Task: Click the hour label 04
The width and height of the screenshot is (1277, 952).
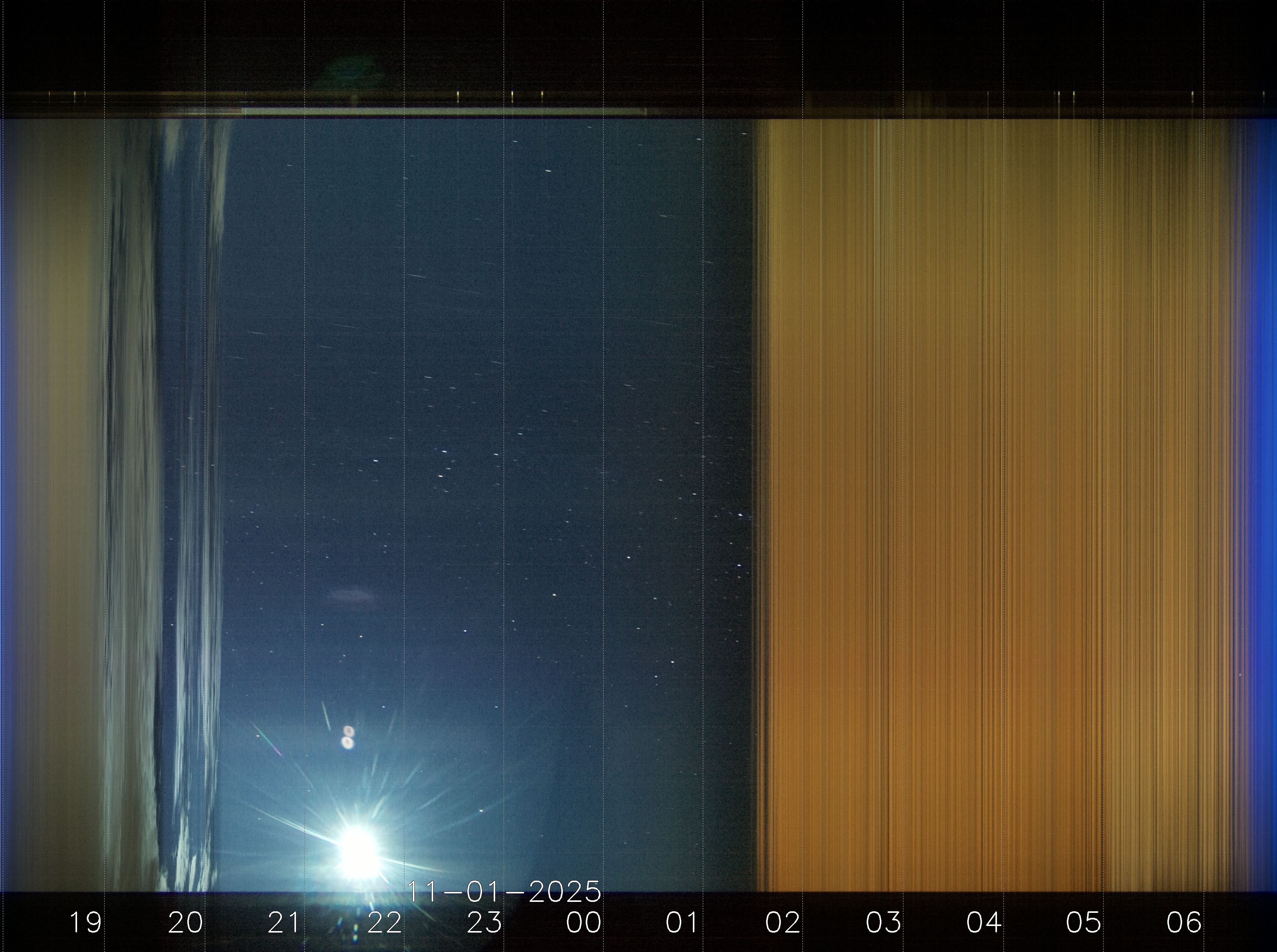Action: (983, 923)
